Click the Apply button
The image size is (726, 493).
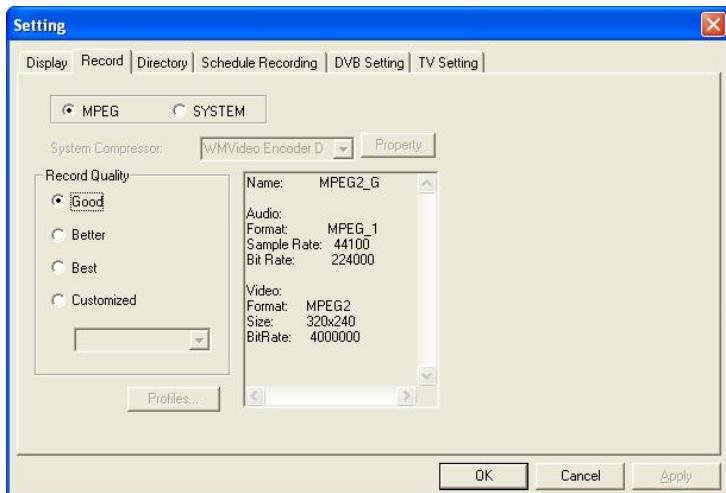676,475
